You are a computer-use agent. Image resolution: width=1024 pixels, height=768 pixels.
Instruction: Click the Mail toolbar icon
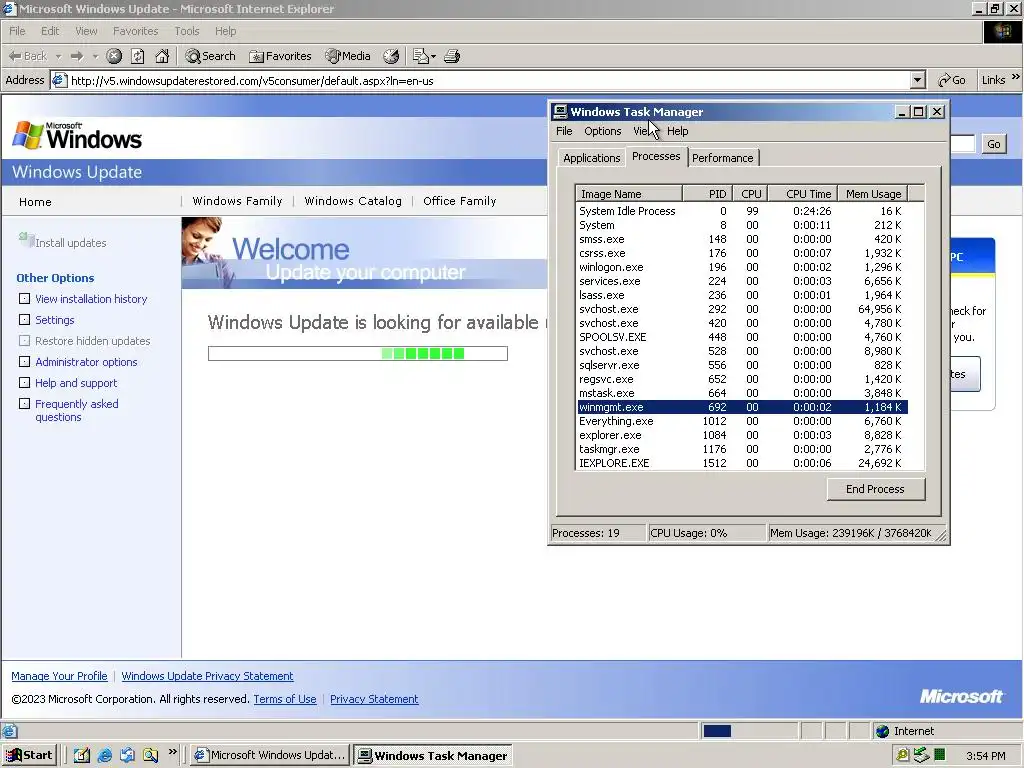tap(421, 56)
